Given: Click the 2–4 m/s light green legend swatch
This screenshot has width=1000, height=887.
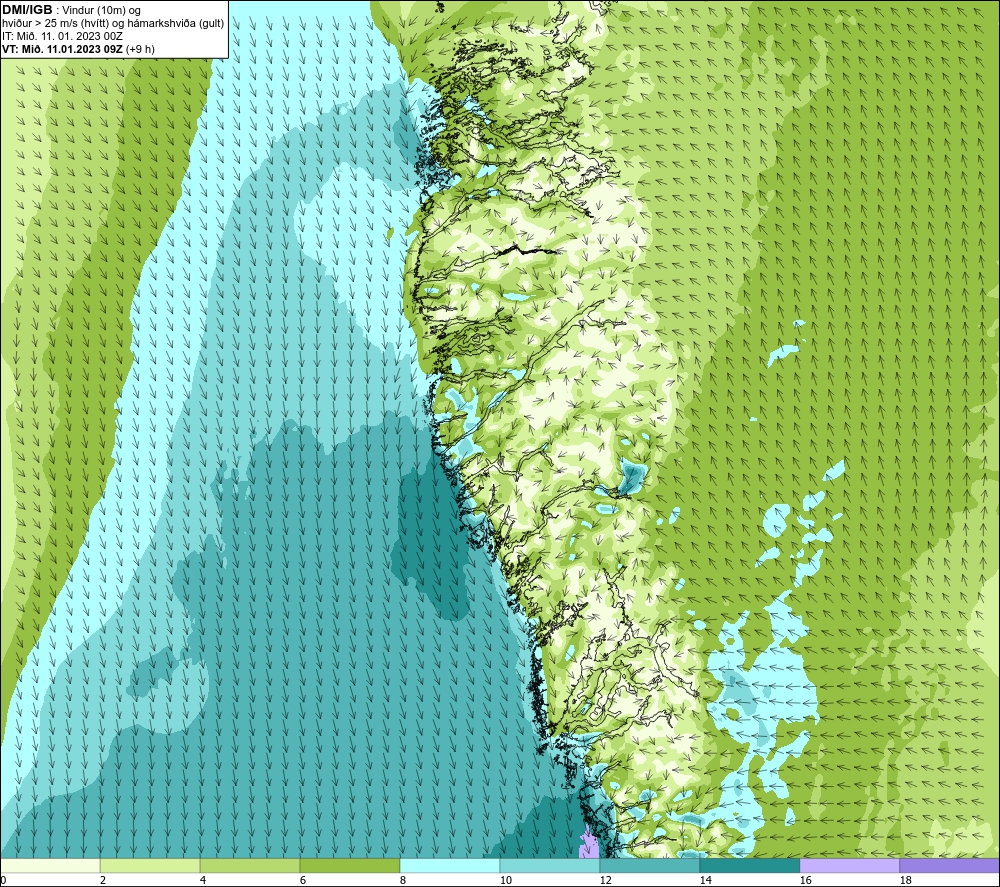Looking at the screenshot, I should point(150,865).
